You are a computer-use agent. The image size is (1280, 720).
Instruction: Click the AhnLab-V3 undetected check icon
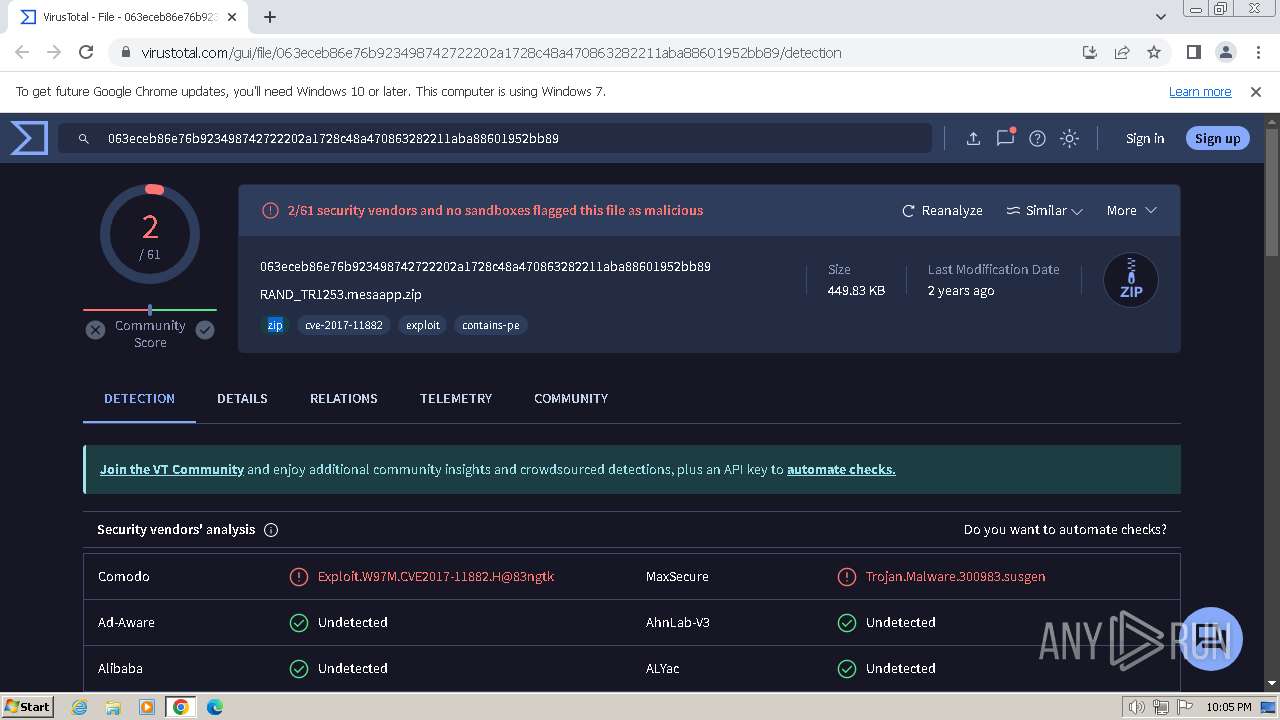(847, 623)
